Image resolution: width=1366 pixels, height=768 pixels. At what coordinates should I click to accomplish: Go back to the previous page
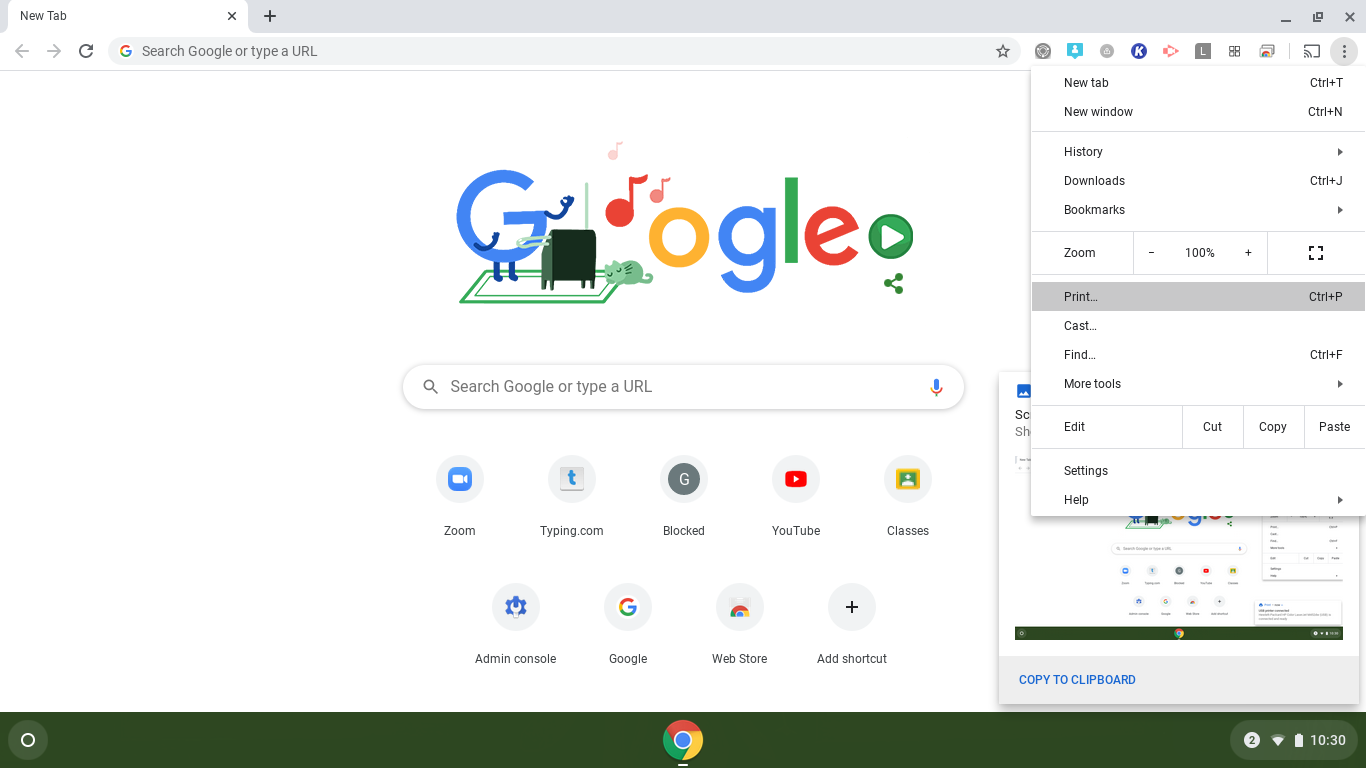click(x=22, y=51)
